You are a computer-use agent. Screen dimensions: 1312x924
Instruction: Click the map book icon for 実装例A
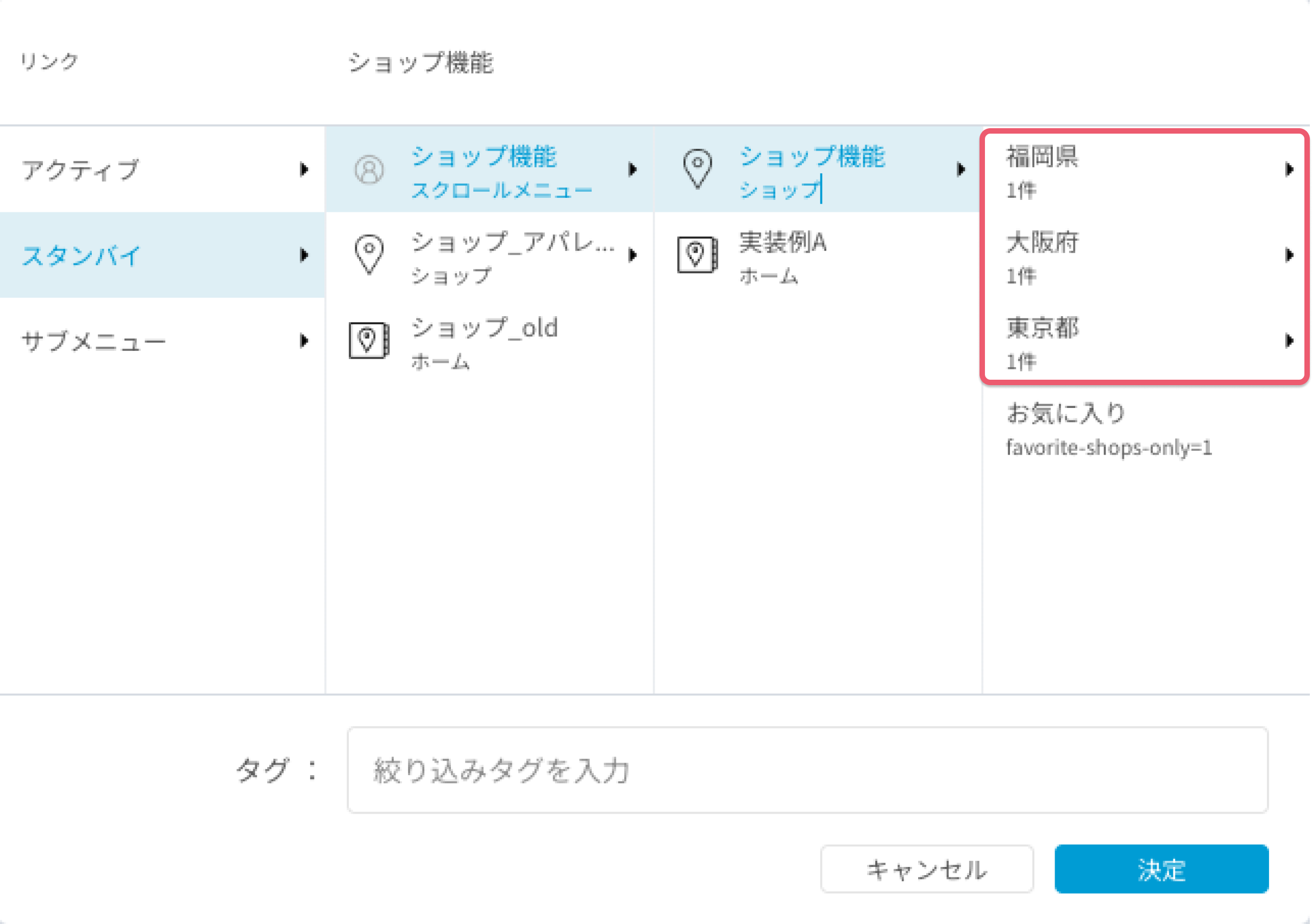pyautogui.click(x=698, y=254)
